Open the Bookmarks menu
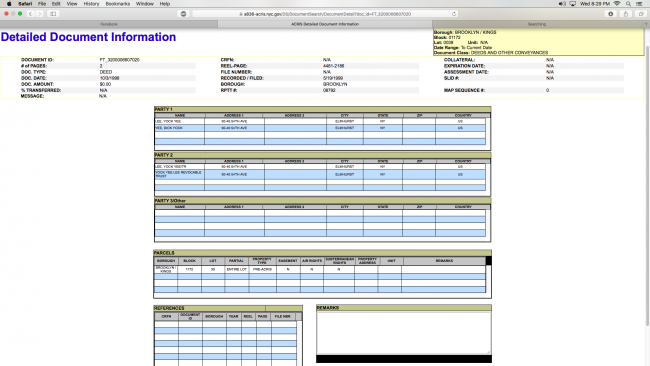Screen dimensions: 650x366 tap(118, 4)
